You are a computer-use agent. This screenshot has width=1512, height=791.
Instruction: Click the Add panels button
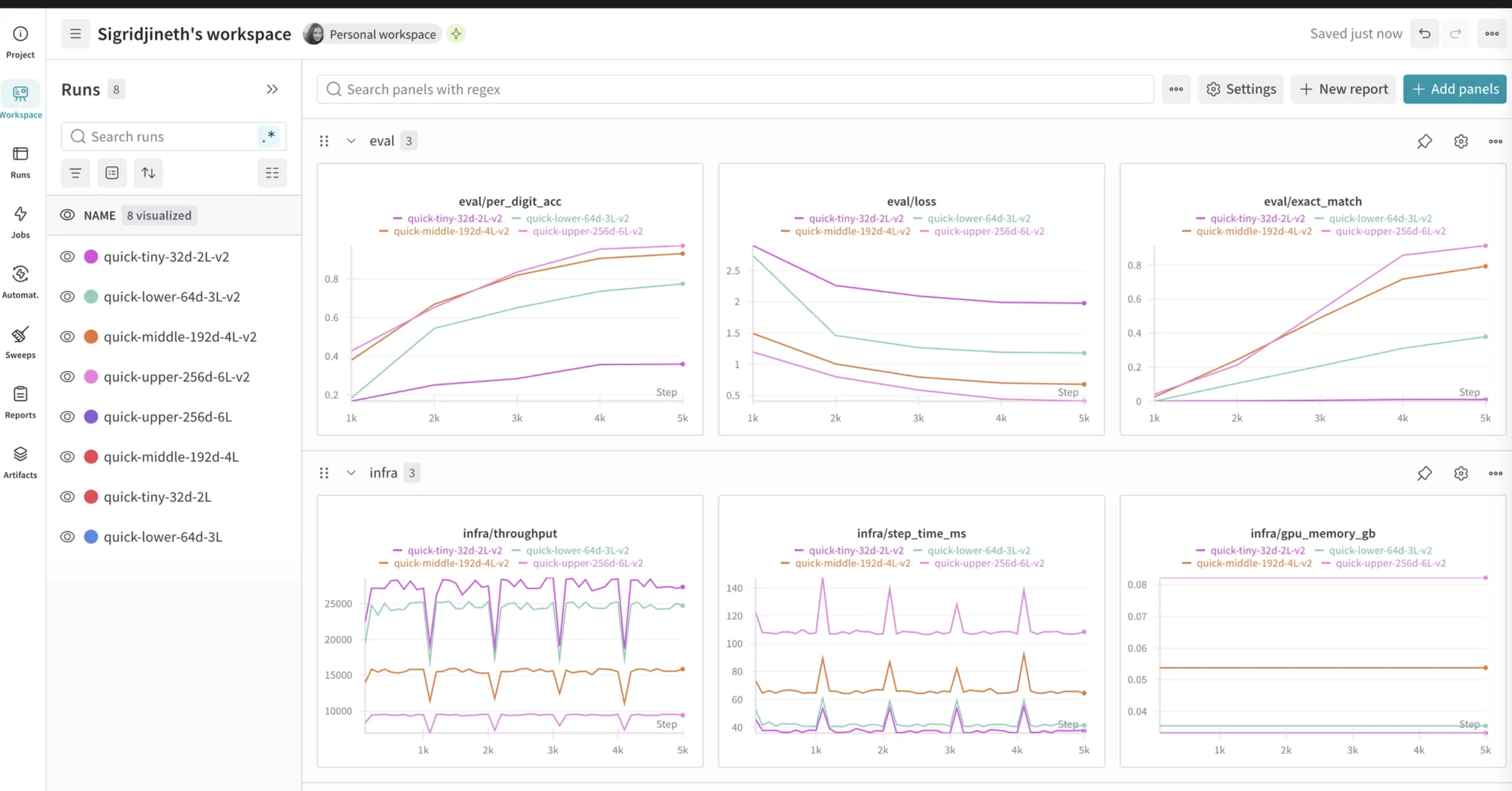(1454, 89)
